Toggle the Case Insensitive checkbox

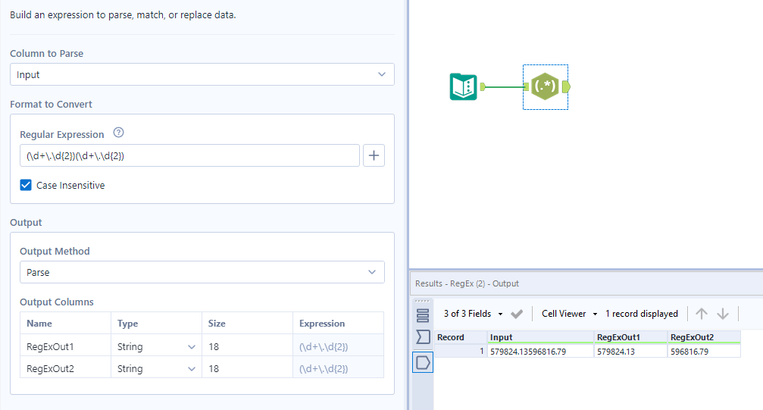pos(26,185)
